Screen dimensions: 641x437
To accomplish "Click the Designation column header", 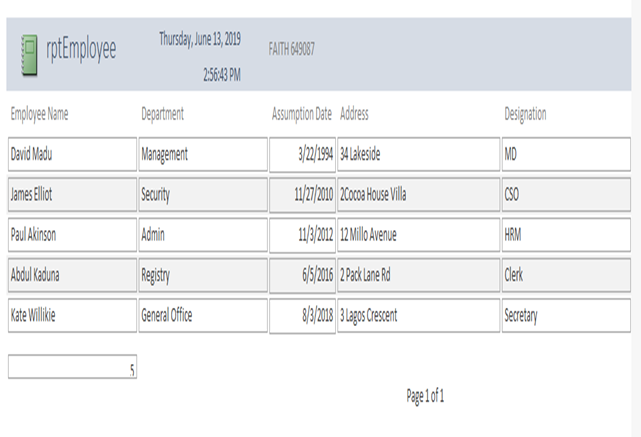I will 525,114.
